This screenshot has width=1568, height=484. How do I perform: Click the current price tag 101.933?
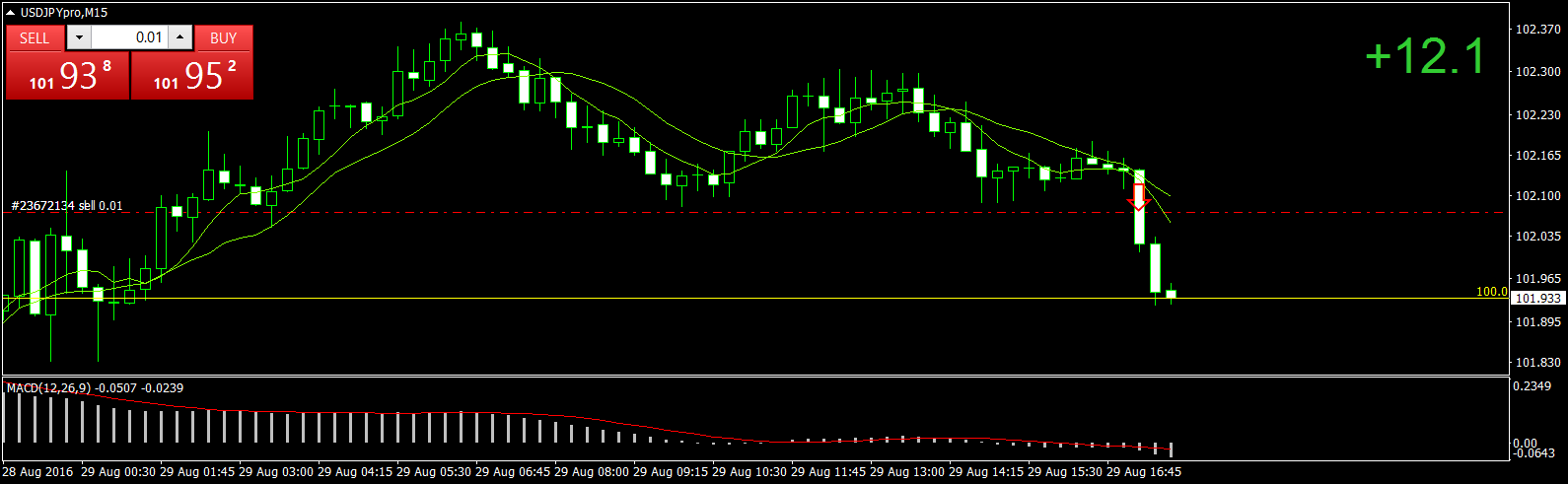[1537, 299]
